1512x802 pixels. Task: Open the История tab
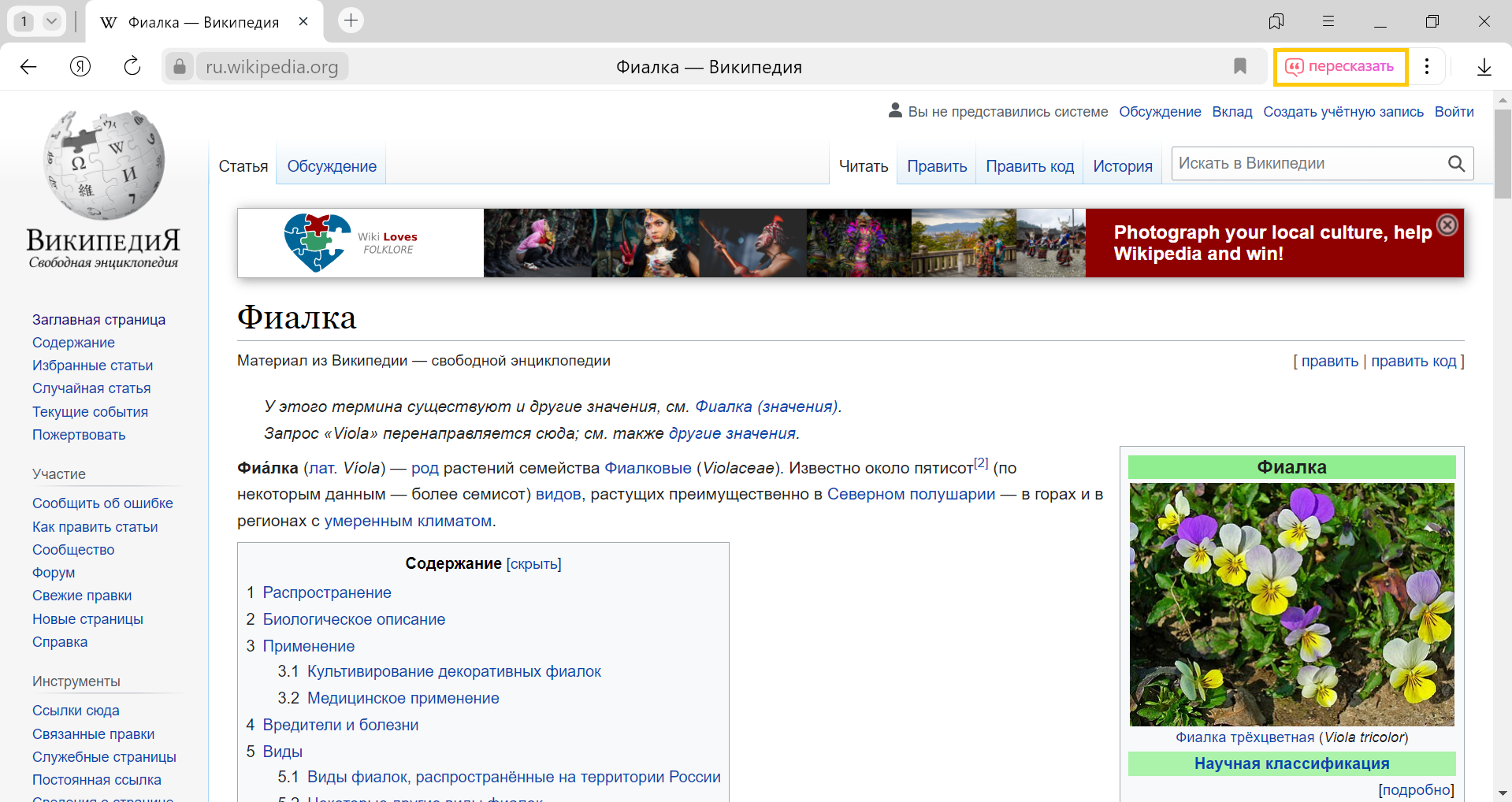coord(1122,166)
